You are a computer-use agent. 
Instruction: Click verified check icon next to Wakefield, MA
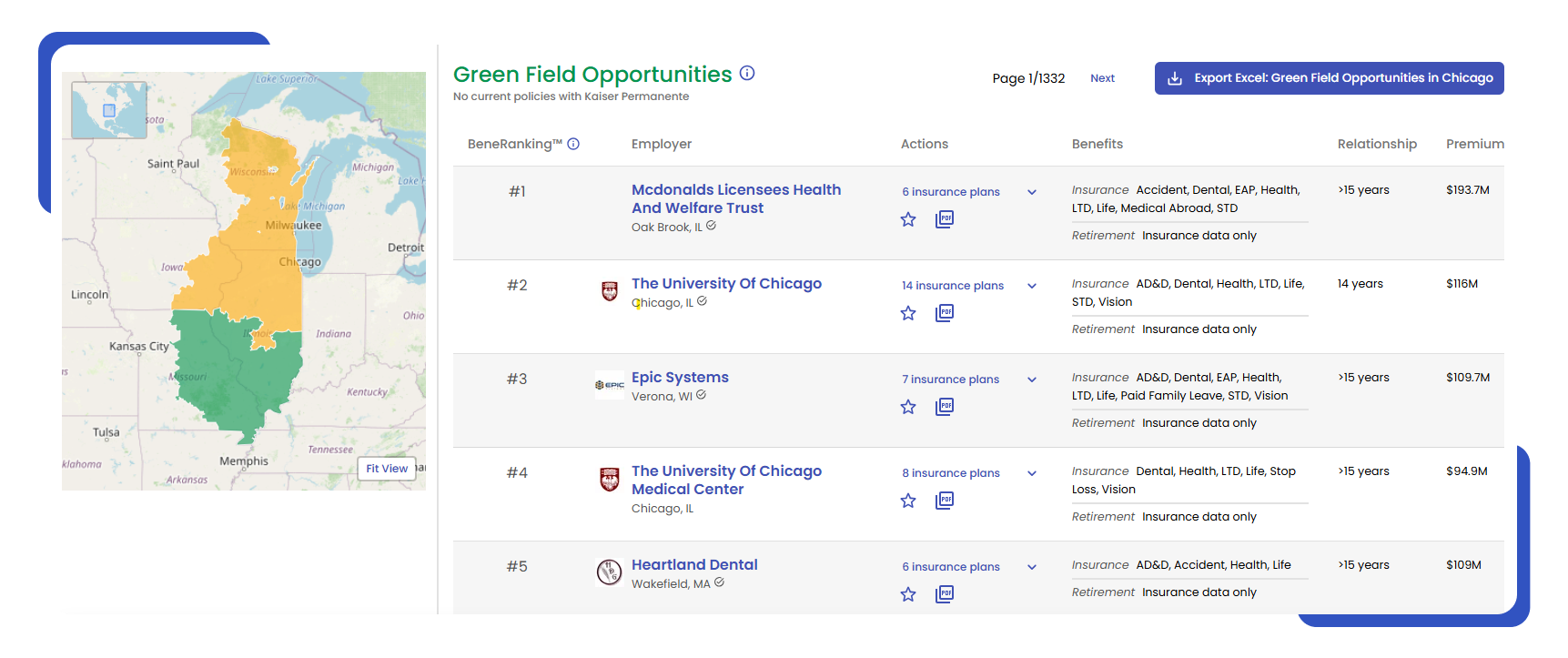point(719,582)
